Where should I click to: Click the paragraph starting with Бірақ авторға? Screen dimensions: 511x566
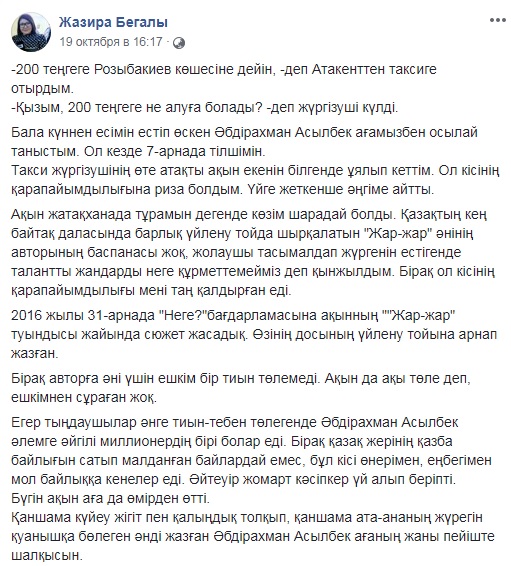click(x=241, y=388)
